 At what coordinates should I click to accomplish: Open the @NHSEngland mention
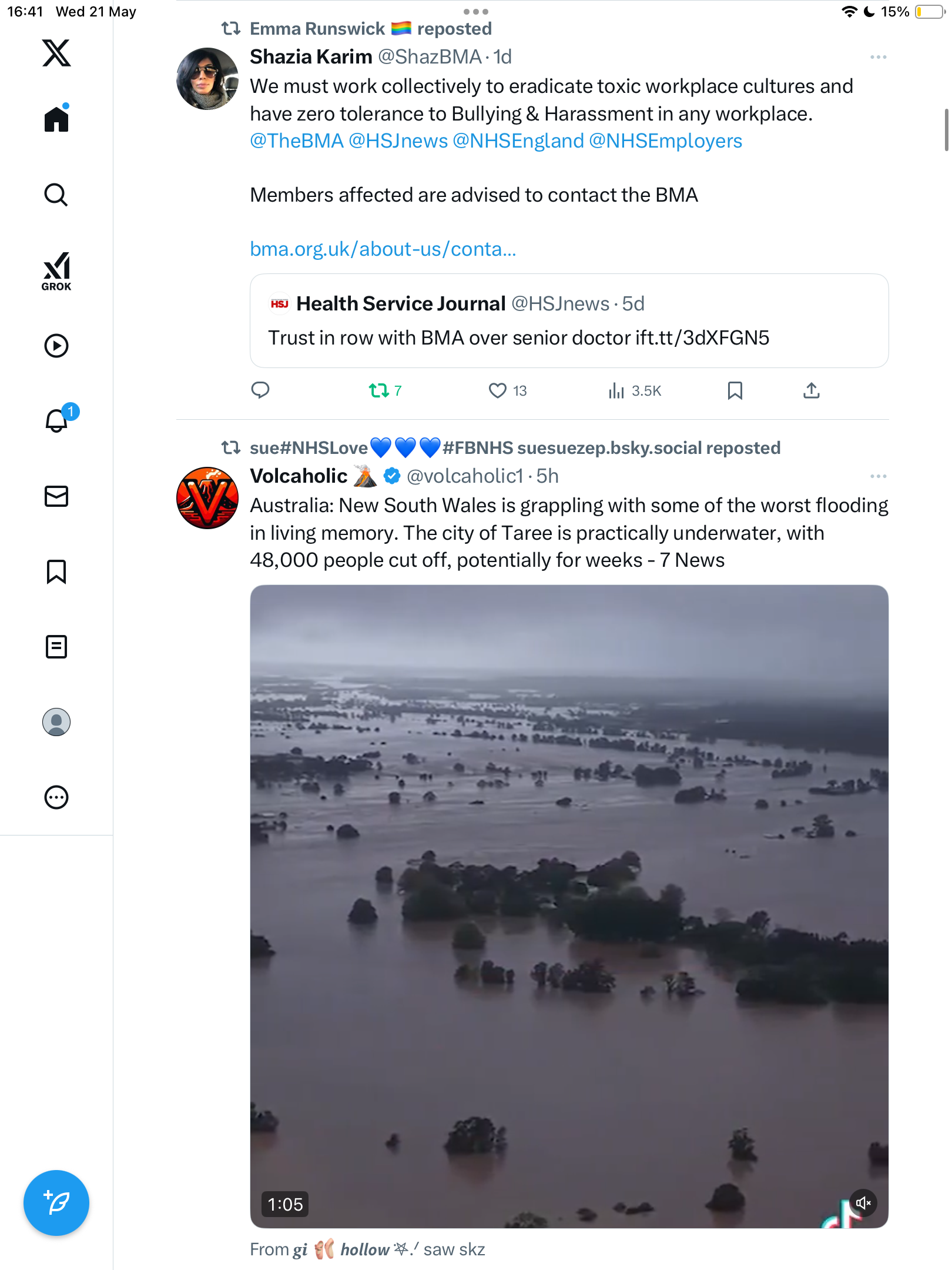click(x=518, y=141)
